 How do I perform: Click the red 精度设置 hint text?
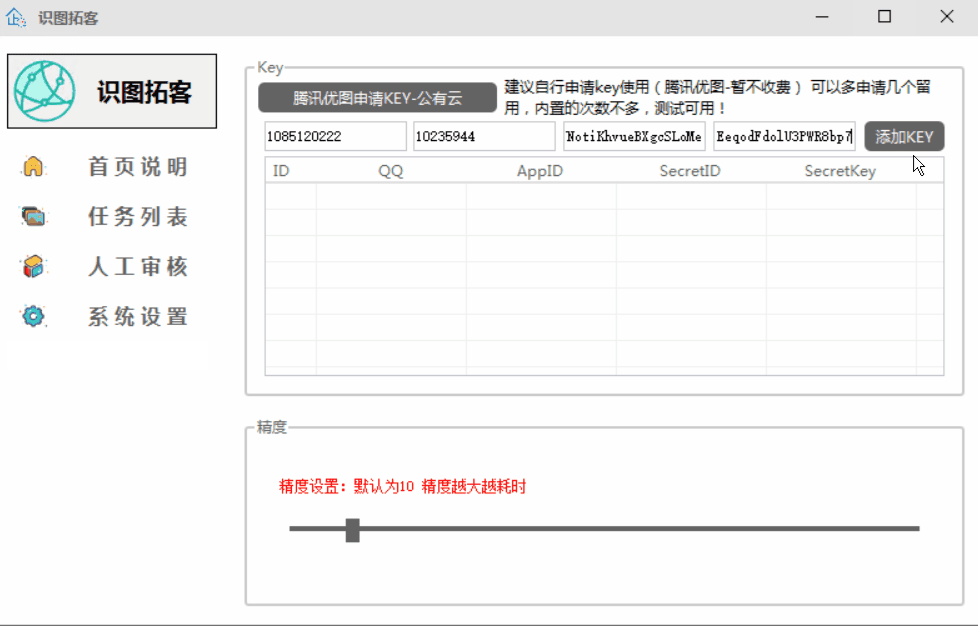pyautogui.click(x=402, y=486)
